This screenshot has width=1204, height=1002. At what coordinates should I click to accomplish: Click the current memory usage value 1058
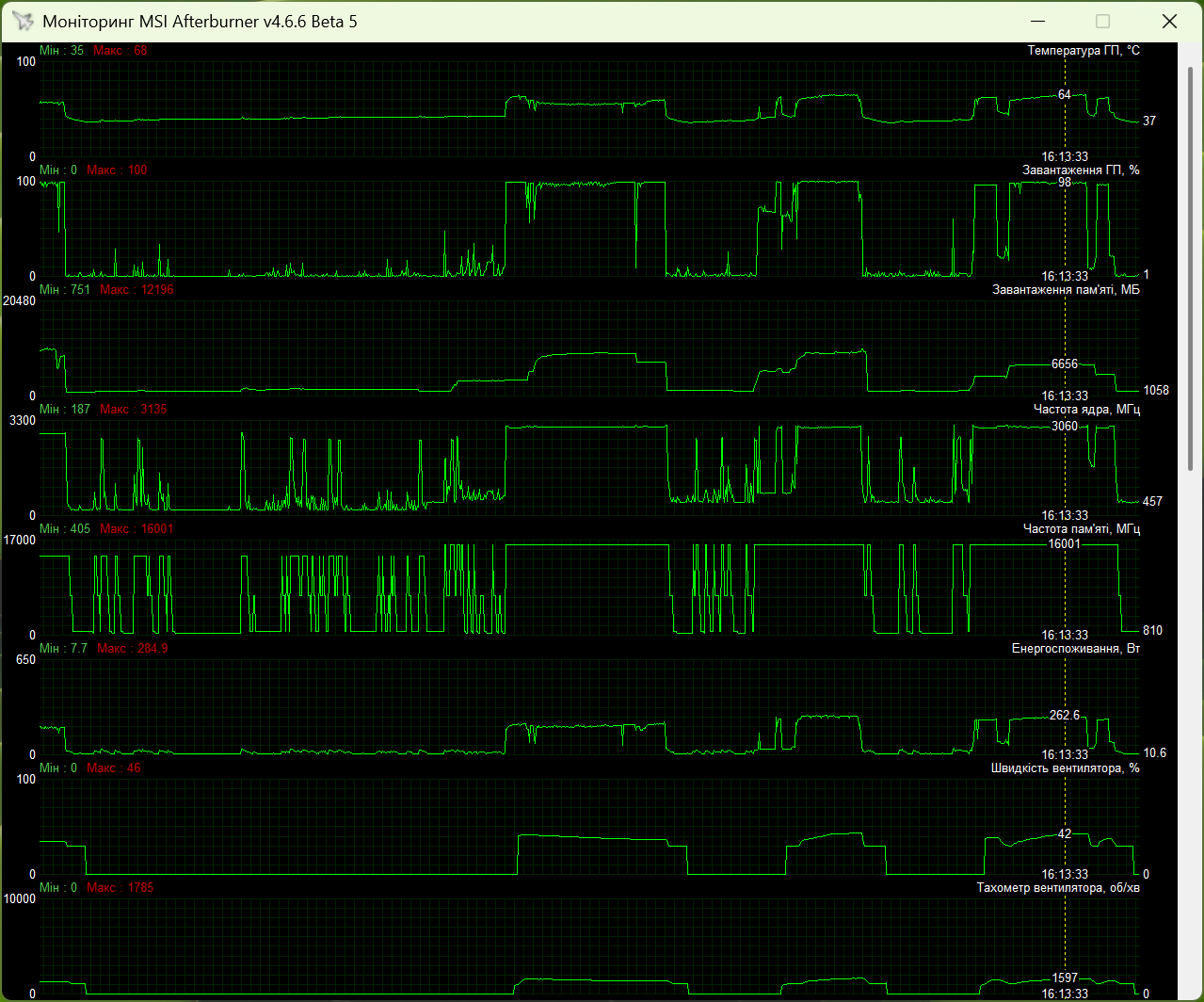(1156, 390)
